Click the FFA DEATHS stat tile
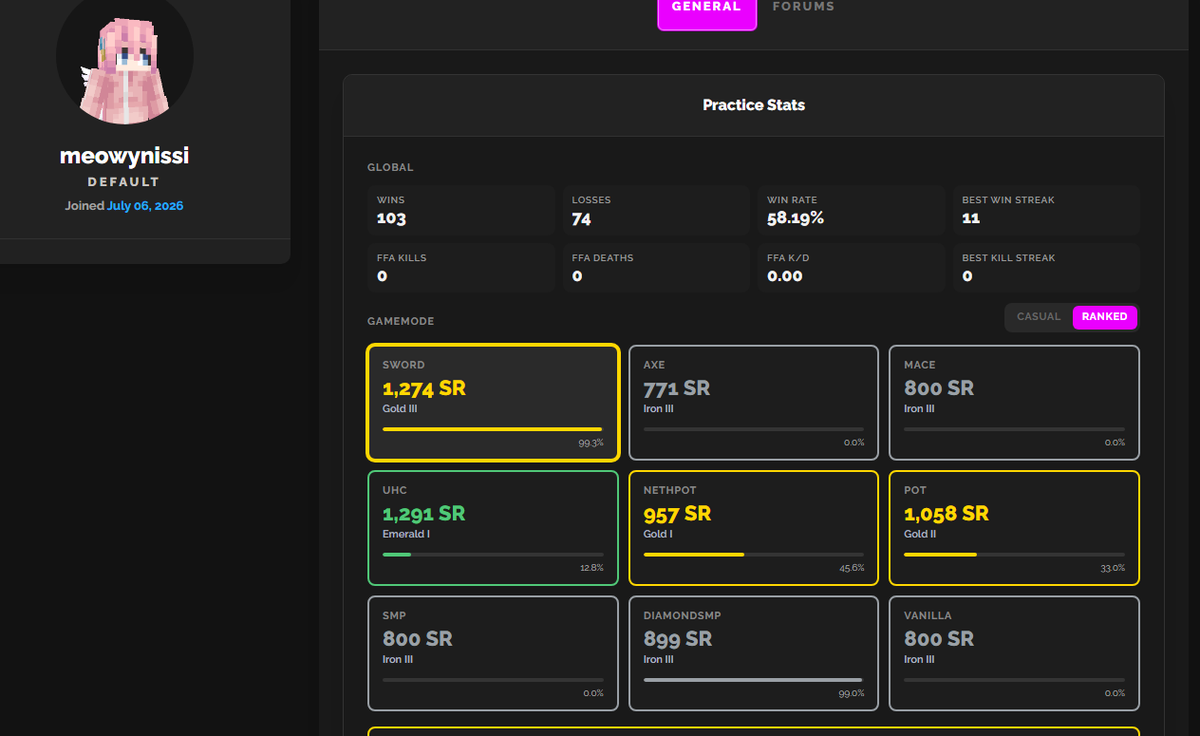The height and width of the screenshot is (736, 1200). (x=656, y=268)
